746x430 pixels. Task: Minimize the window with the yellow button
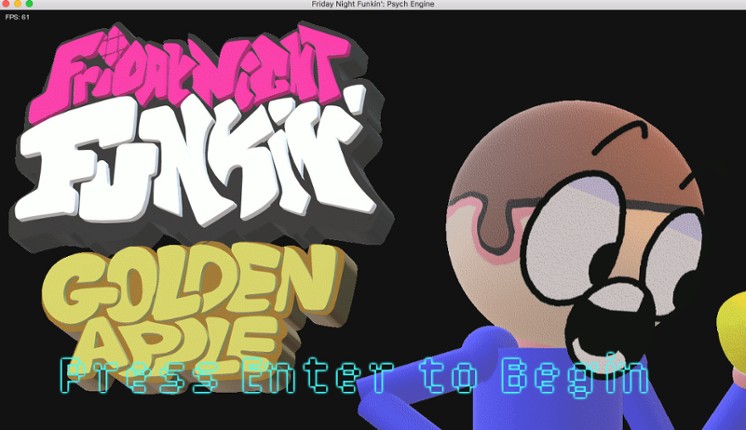(x=18, y=4)
